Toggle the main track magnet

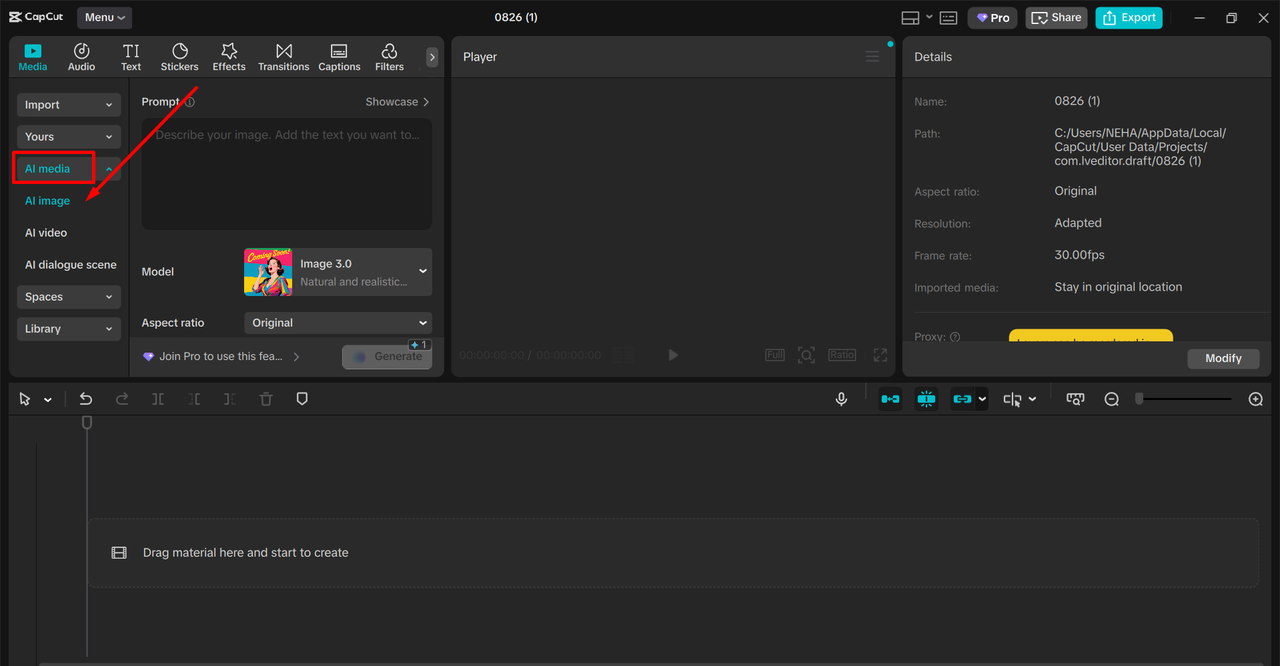coord(890,399)
